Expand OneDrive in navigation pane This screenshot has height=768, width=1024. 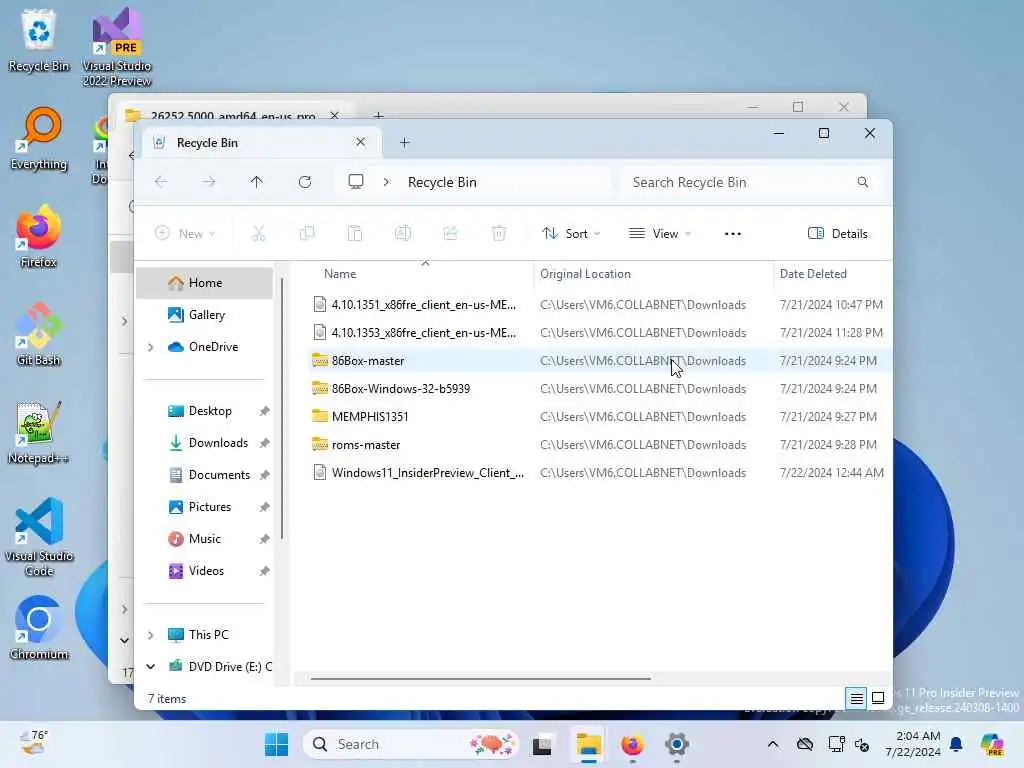pos(151,347)
